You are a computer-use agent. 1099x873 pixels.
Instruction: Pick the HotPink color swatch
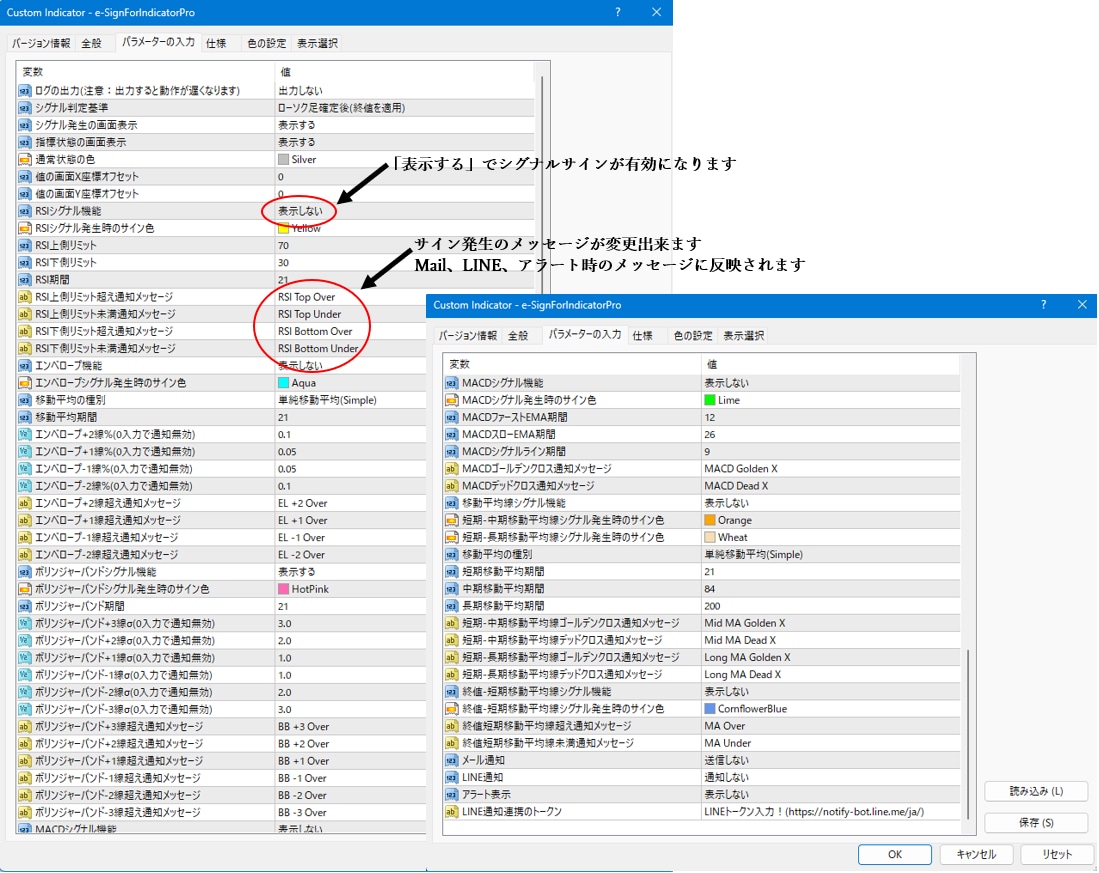pos(283,589)
